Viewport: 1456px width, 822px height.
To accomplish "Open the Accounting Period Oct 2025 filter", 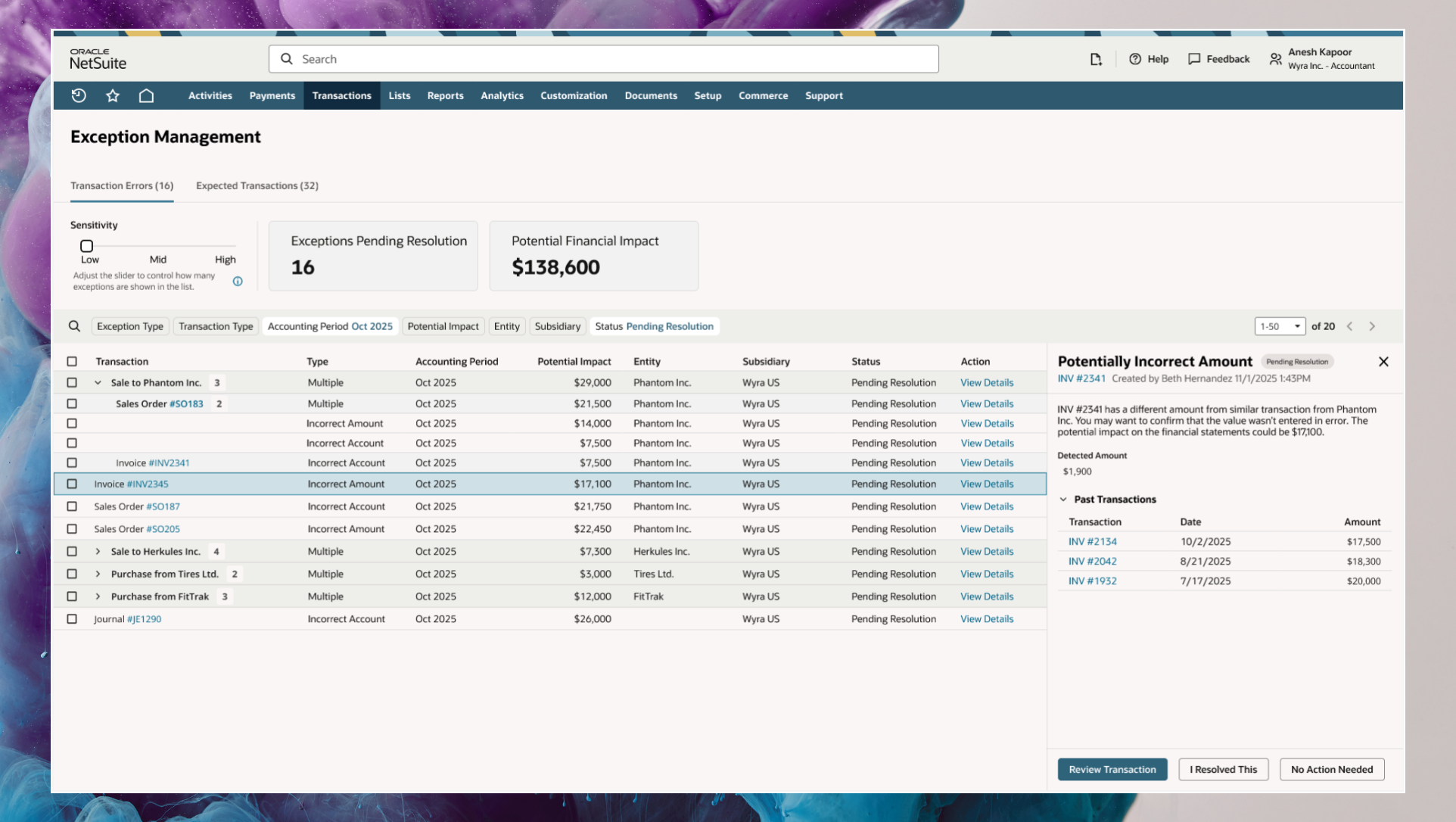I will [330, 326].
